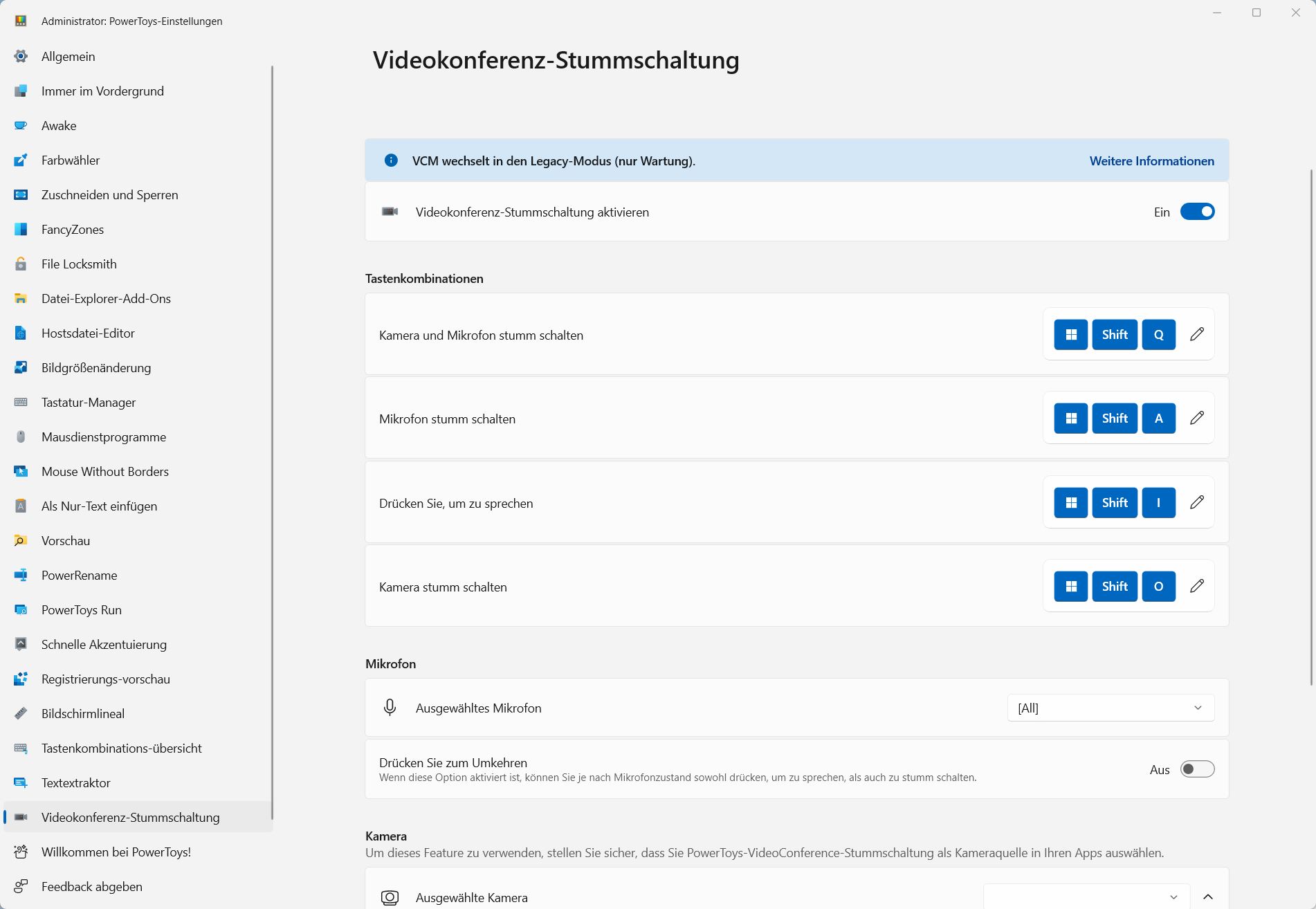
Task: Select Tastatur-Manager from the sidebar
Action: click(x=89, y=403)
